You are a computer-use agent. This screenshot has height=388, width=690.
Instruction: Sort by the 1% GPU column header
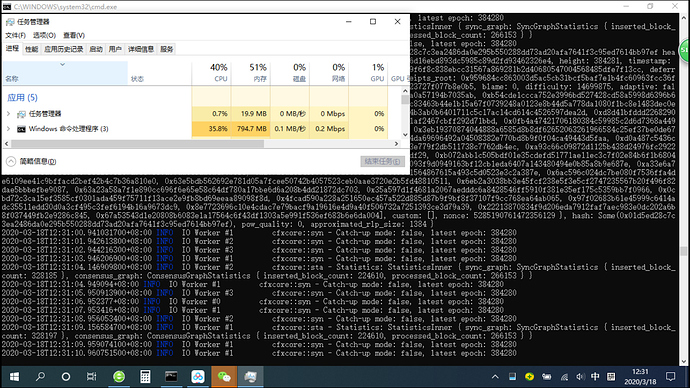(368, 73)
